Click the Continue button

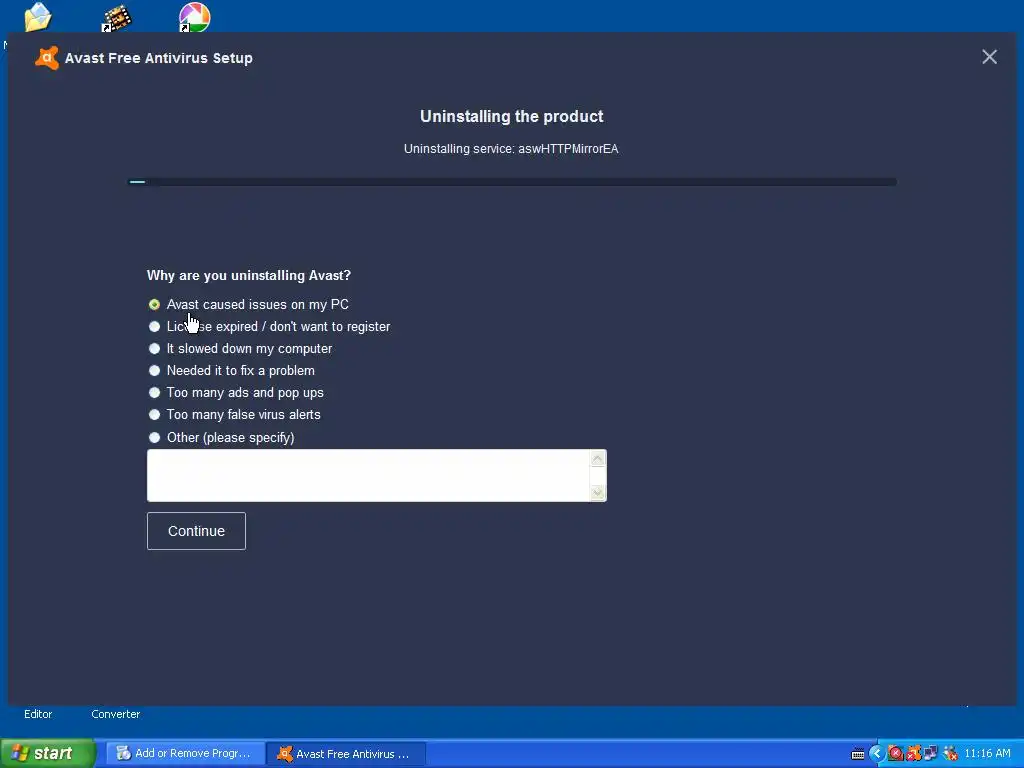[x=196, y=531]
